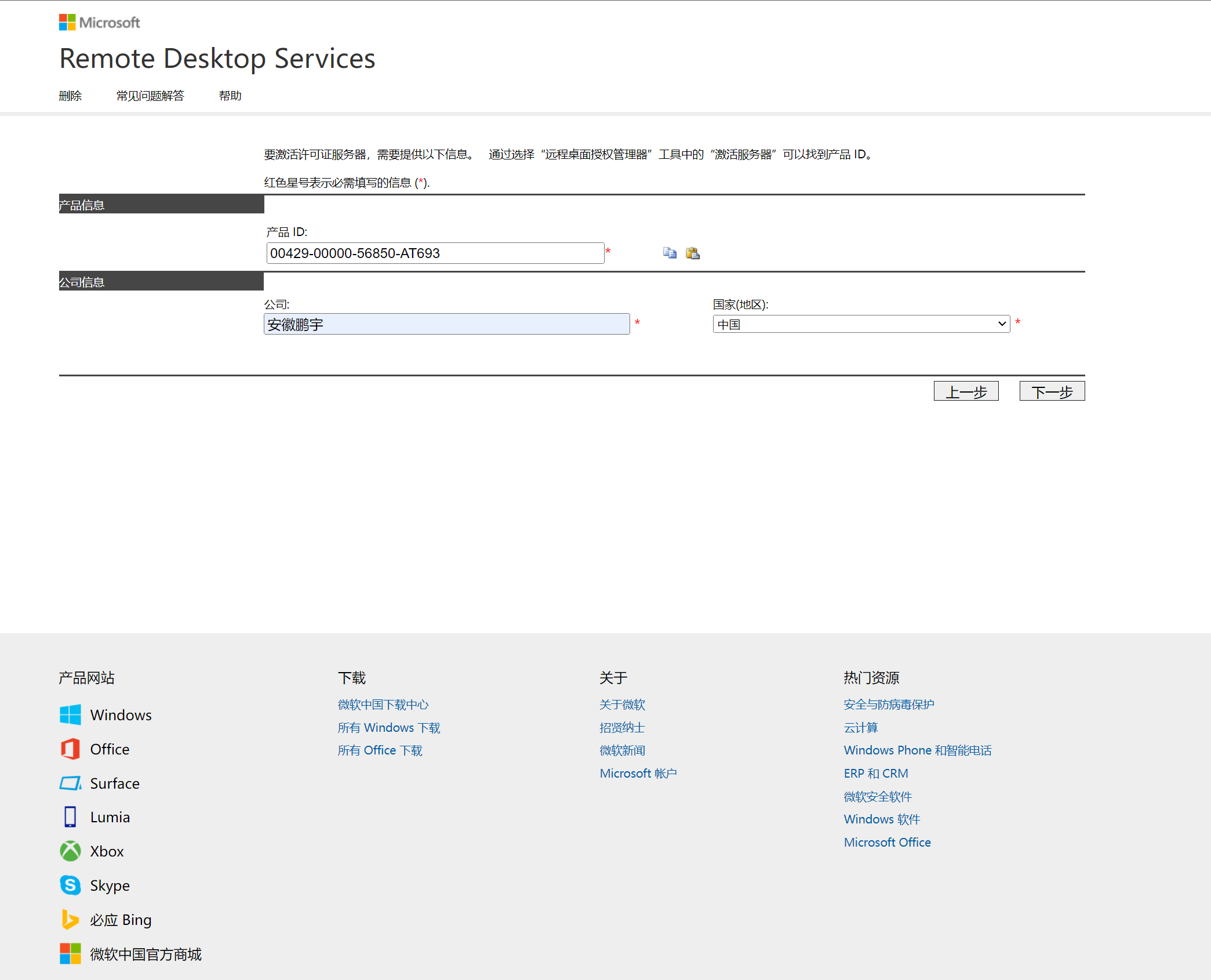The image size is (1211, 980).
Task: Open the Xbox product site icon
Action: 70,851
